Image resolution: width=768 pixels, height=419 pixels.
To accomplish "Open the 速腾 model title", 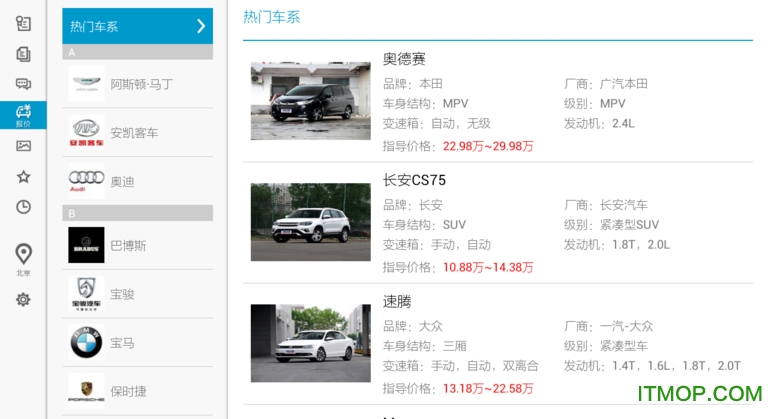I will (397, 301).
